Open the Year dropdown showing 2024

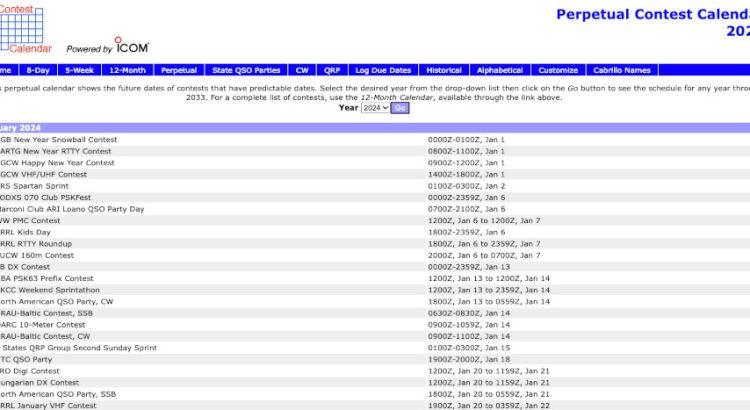click(375, 108)
